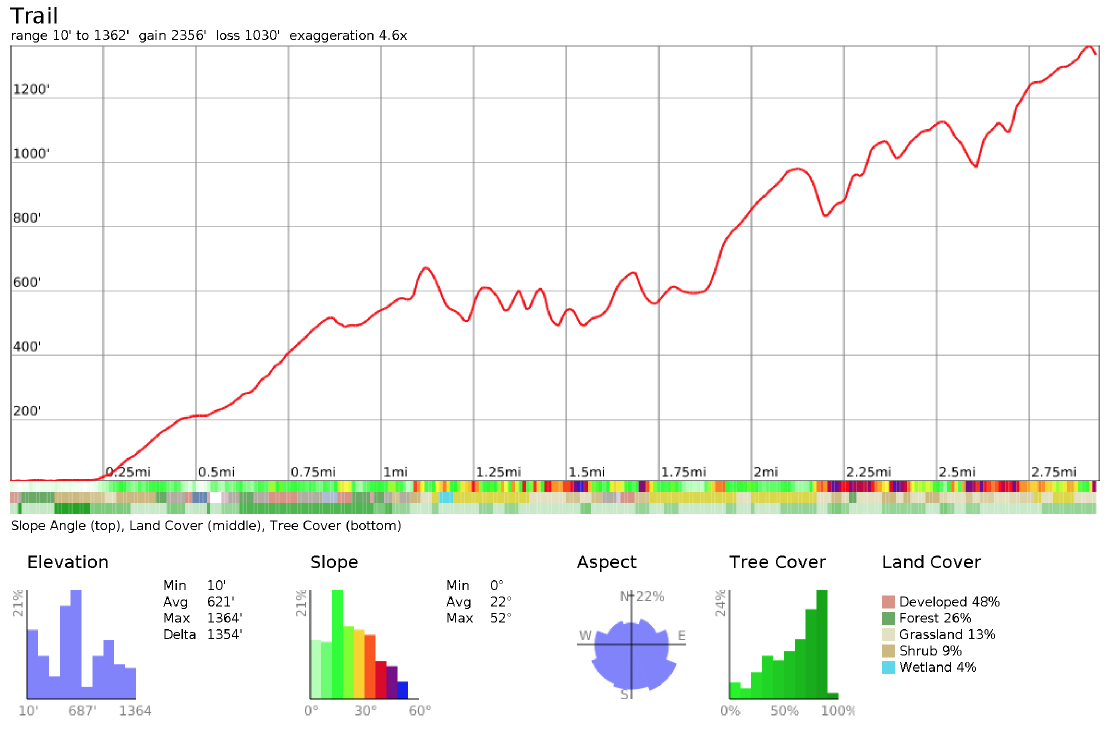Click the Forest land cover color swatch
Image resolution: width=1117 pixels, height=743 pixels.
click(889, 618)
